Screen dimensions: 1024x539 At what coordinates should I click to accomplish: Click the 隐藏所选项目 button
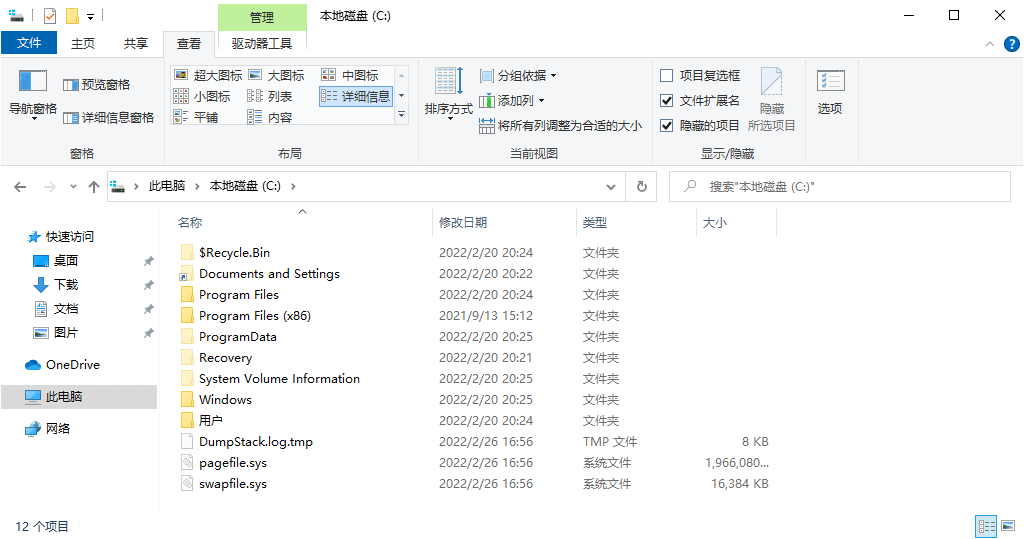pos(771,99)
